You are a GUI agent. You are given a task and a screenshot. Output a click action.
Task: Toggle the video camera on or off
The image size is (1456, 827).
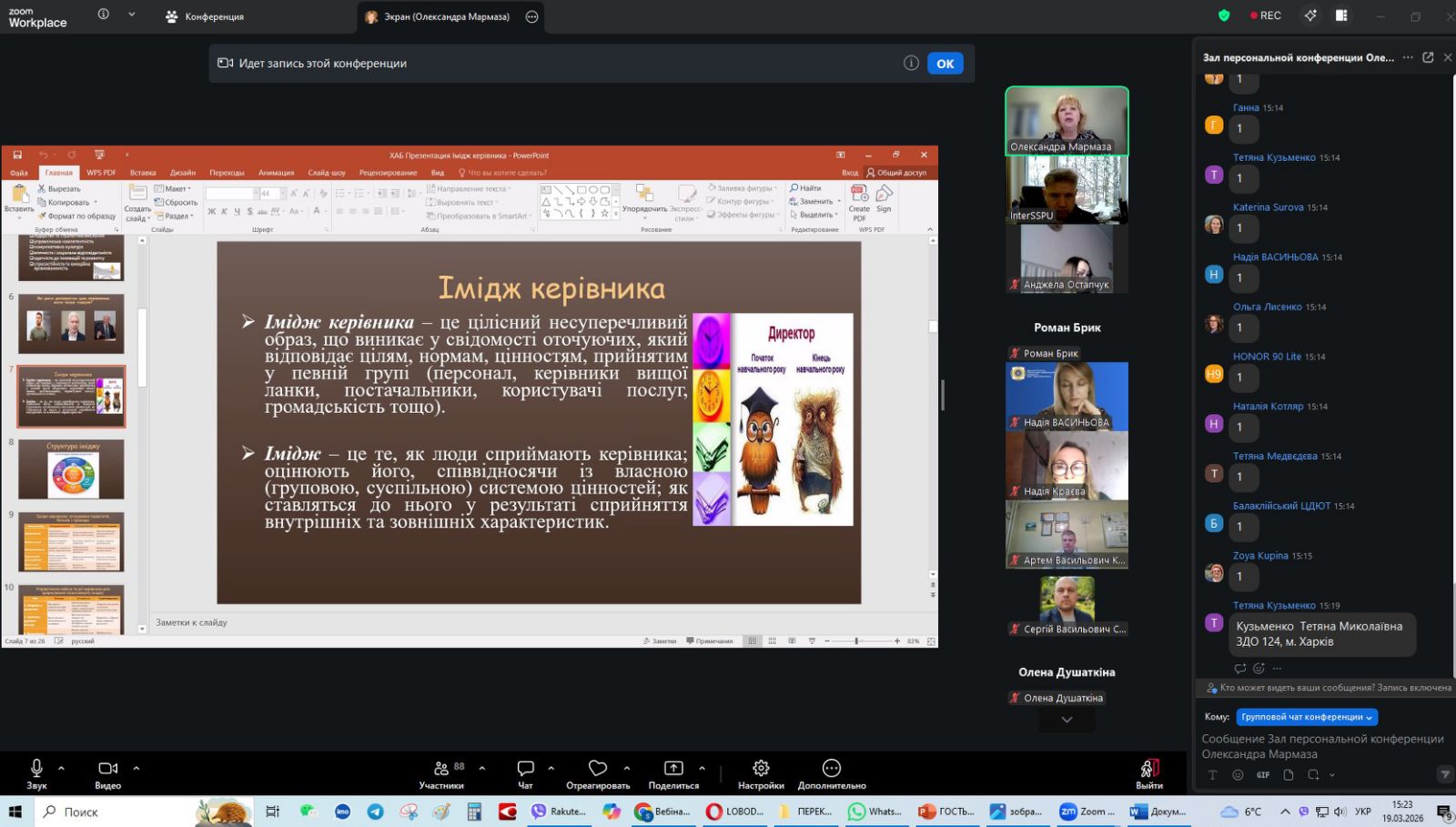pos(107,769)
